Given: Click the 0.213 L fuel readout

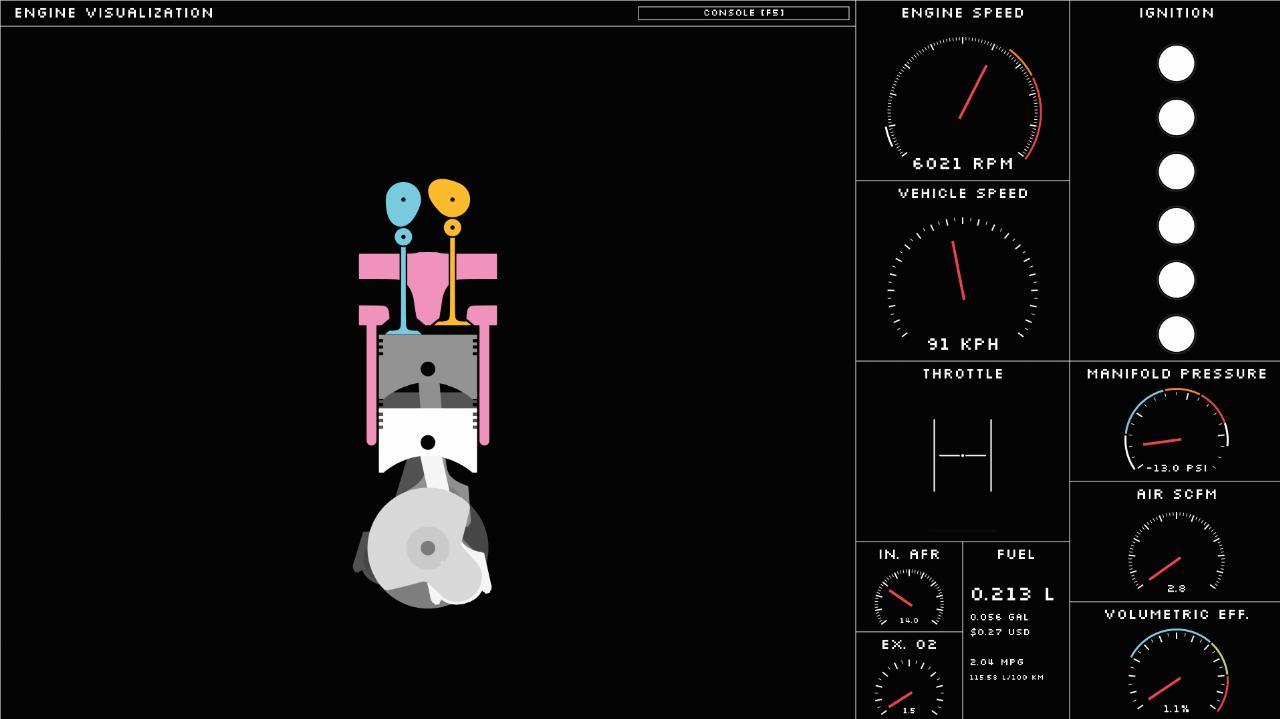Looking at the screenshot, I should tap(1012, 594).
